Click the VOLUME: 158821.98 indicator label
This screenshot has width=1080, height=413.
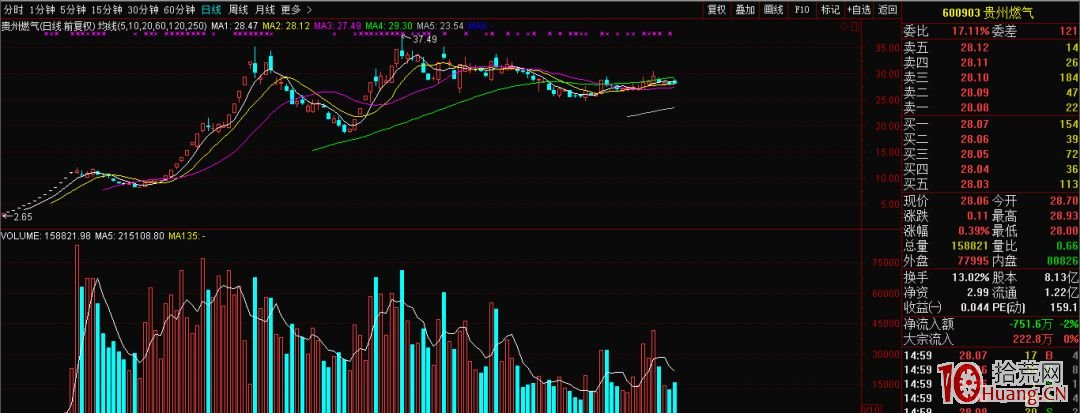pyautogui.click(x=45, y=236)
